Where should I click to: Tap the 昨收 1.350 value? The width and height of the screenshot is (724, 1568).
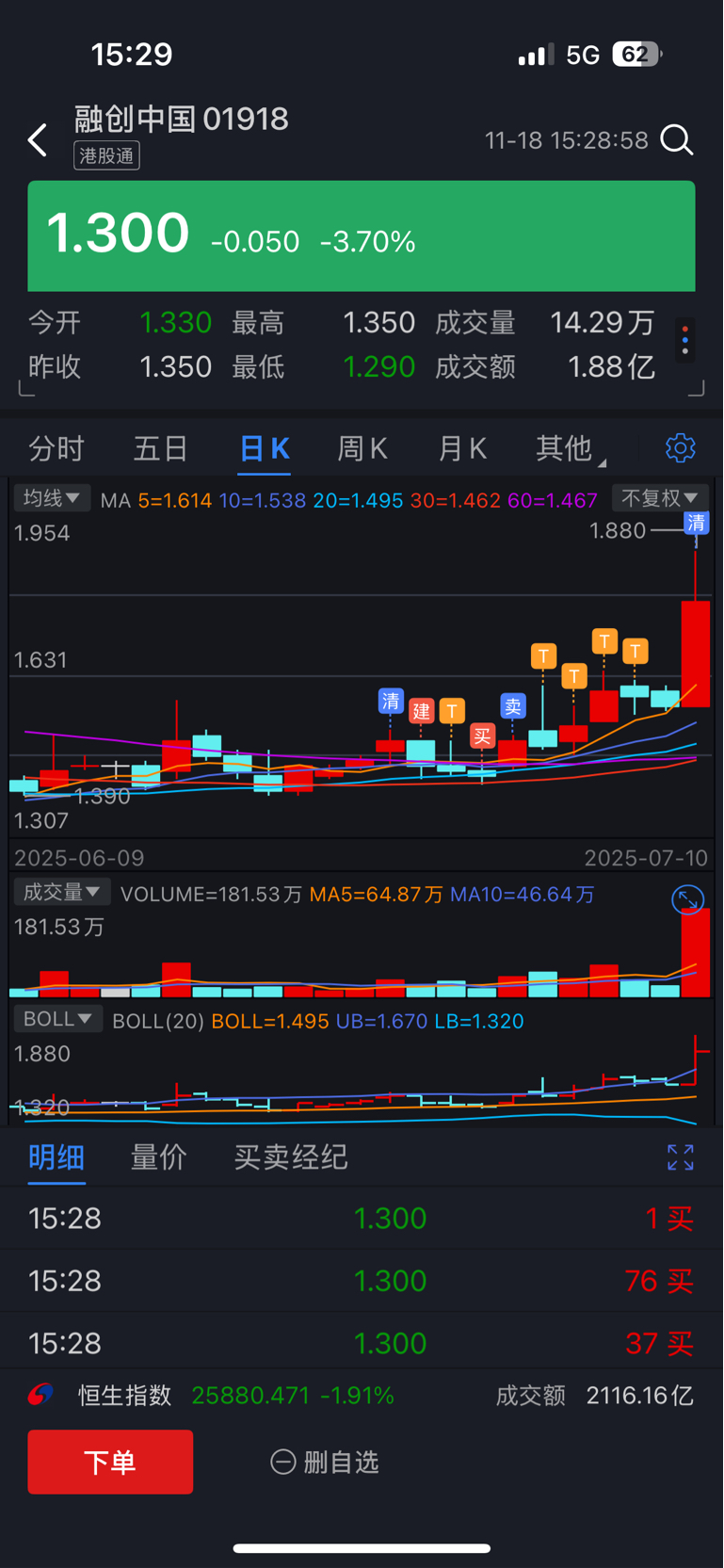point(176,366)
